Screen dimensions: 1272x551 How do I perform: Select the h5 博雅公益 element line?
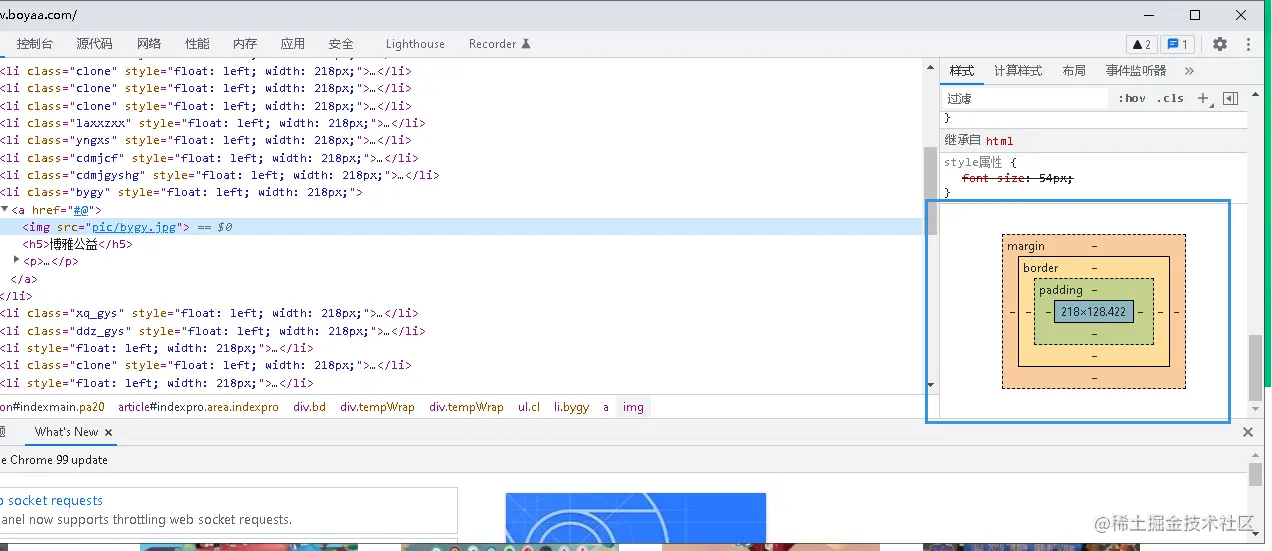click(77, 244)
